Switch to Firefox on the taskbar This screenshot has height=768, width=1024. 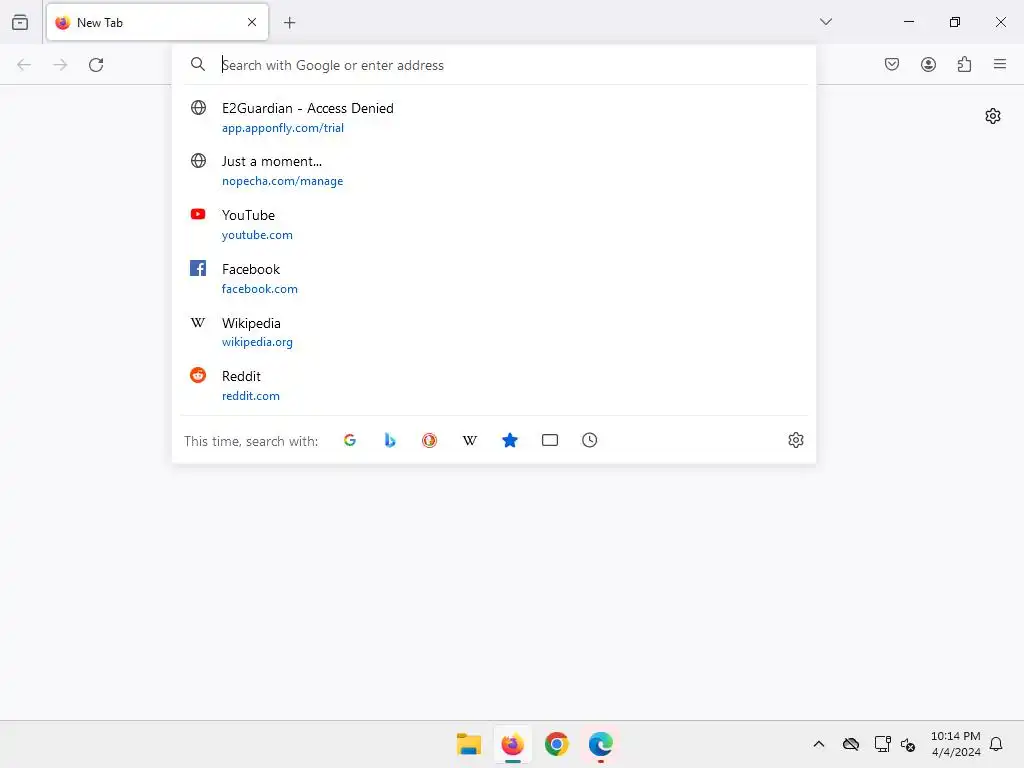(x=513, y=744)
